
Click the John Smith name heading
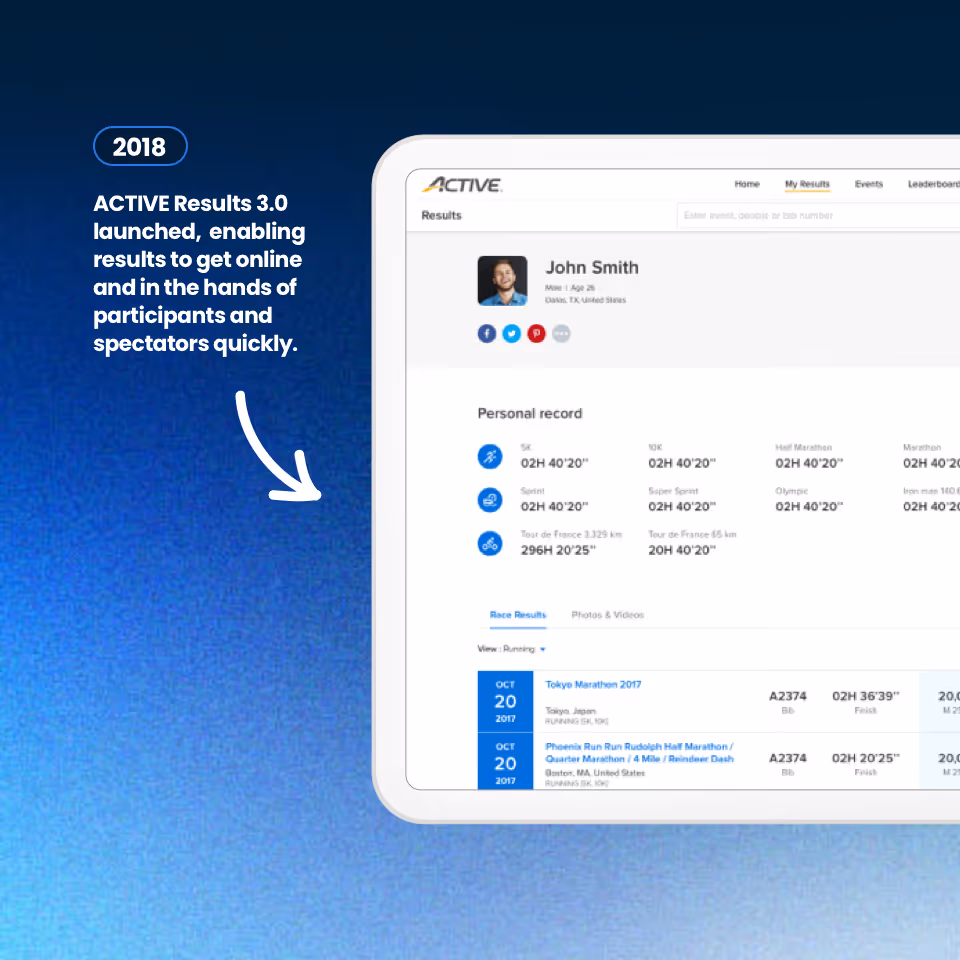pos(592,268)
